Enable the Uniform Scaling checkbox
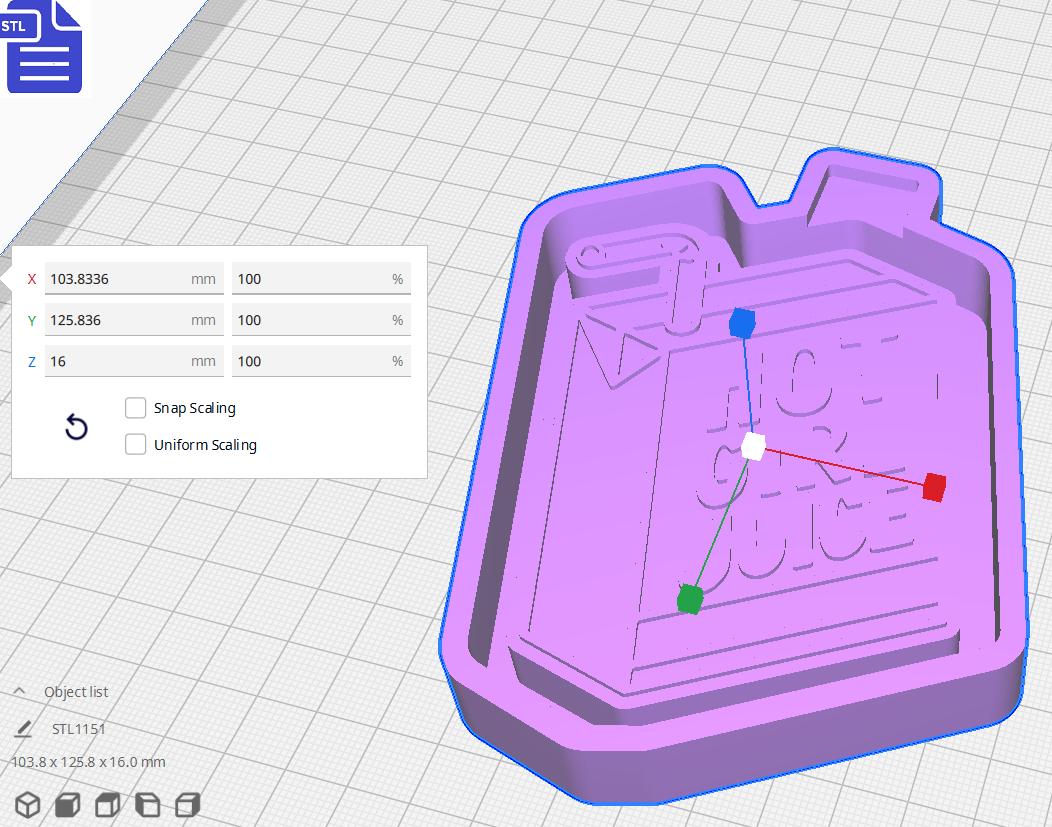 (136, 444)
